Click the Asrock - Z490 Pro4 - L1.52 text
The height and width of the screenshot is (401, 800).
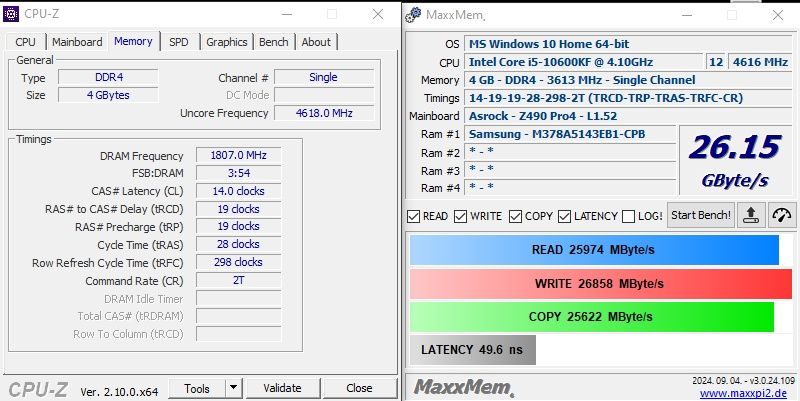[x=543, y=116]
